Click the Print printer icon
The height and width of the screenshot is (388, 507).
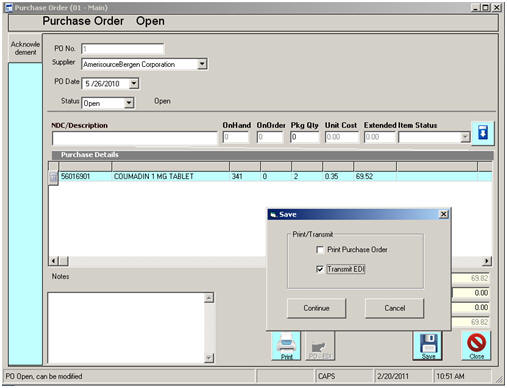286,346
